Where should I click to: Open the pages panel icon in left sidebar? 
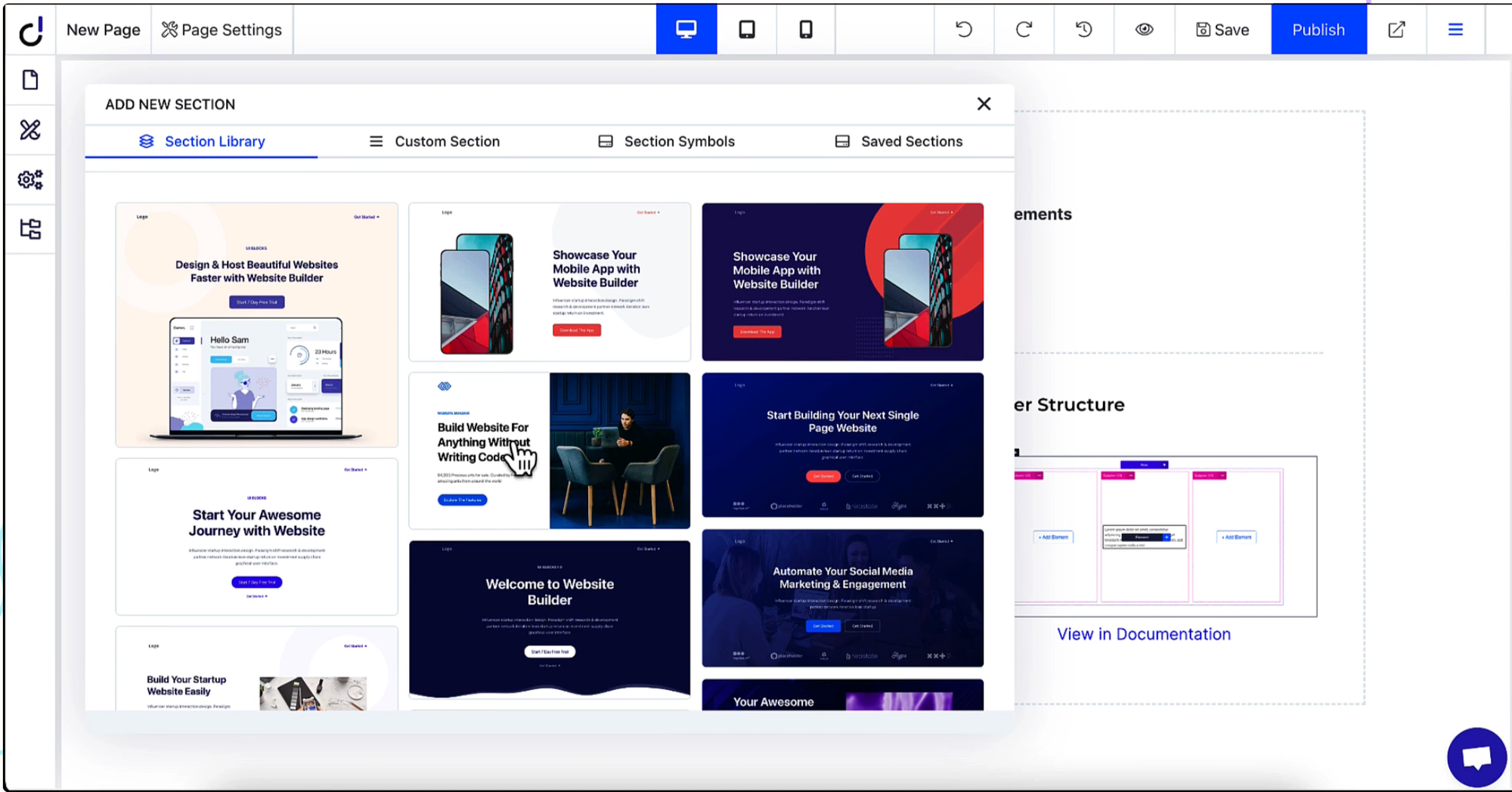(x=30, y=80)
